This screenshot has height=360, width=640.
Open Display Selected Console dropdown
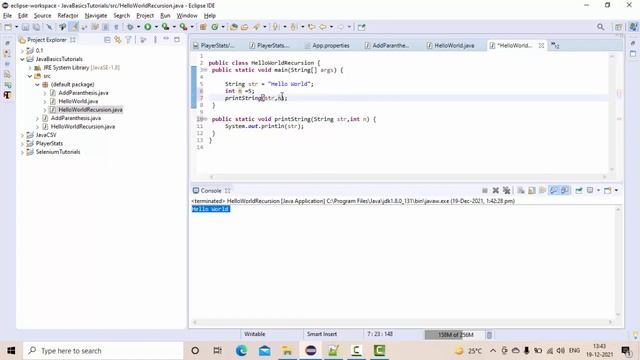pos(598,191)
